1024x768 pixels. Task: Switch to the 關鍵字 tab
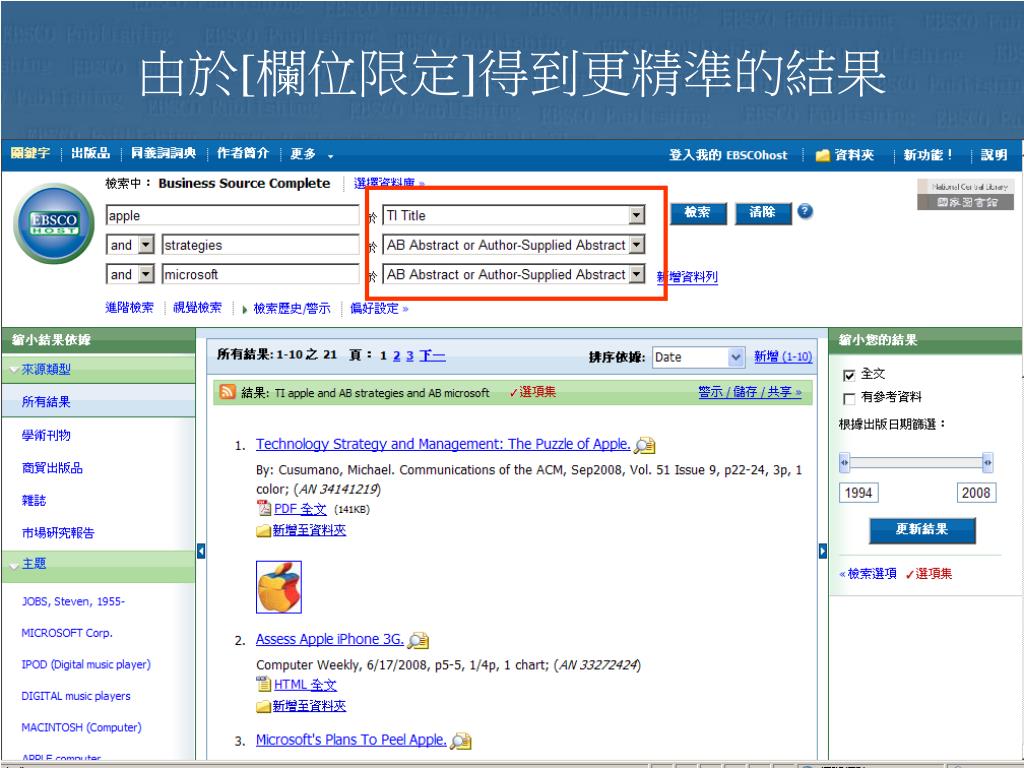[30, 153]
